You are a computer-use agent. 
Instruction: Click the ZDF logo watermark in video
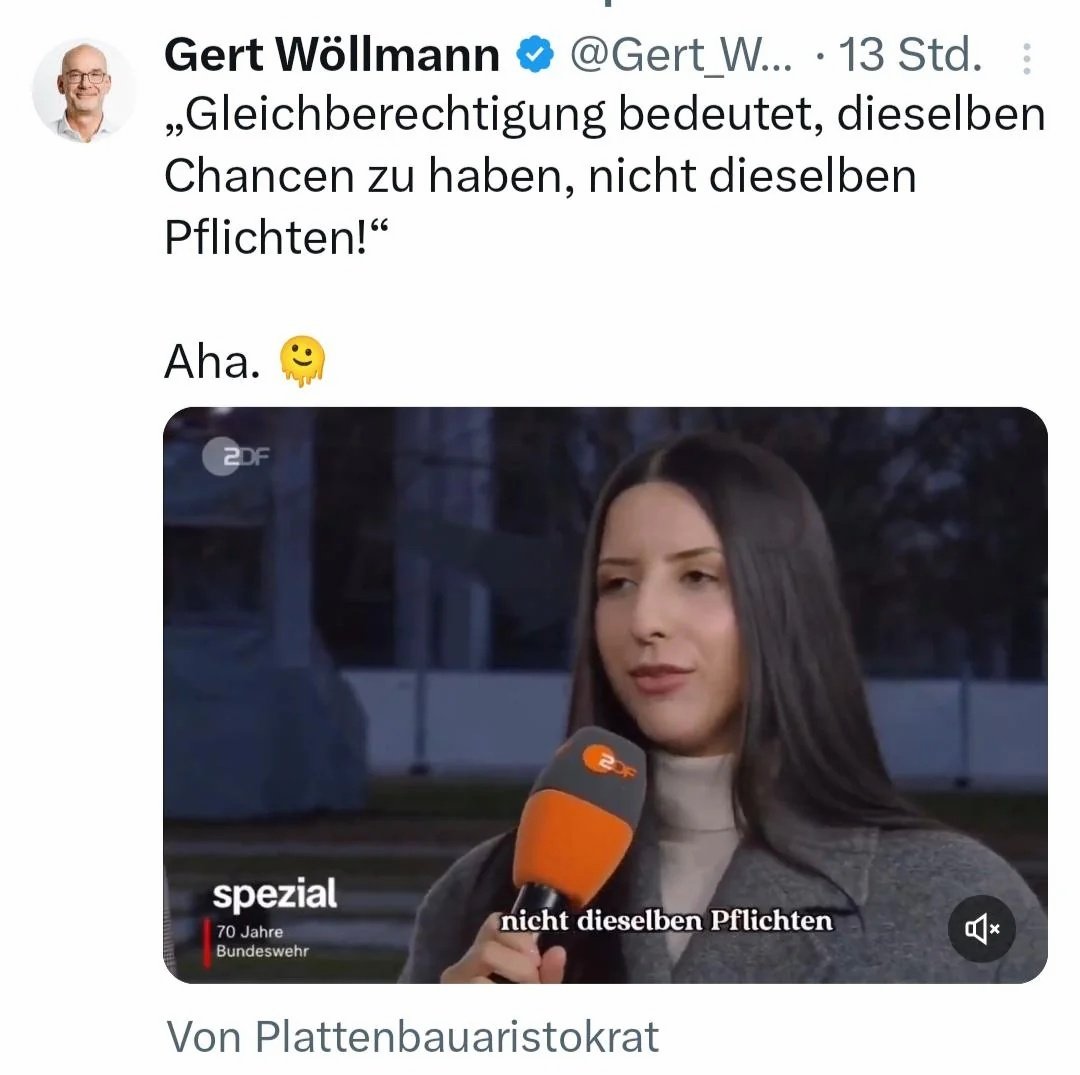tap(236, 456)
